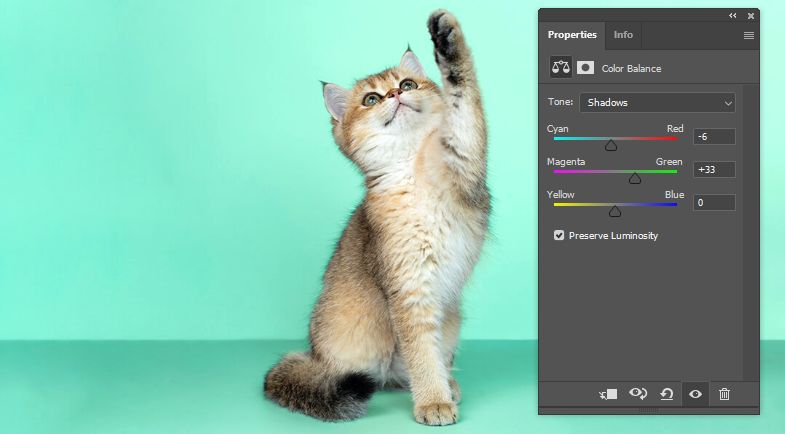The height and width of the screenshot is (434, 785).
Task: Click the clip to layer icon
Action: [x=608, y=394]
